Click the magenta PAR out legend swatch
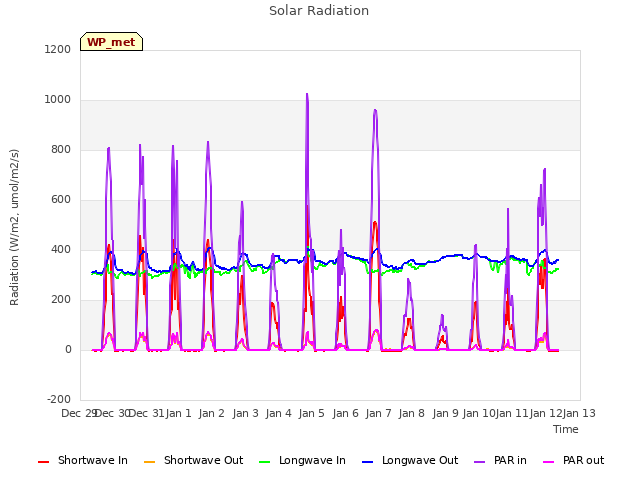The width and height of the screenshot is (640, 480). [549, 462]
